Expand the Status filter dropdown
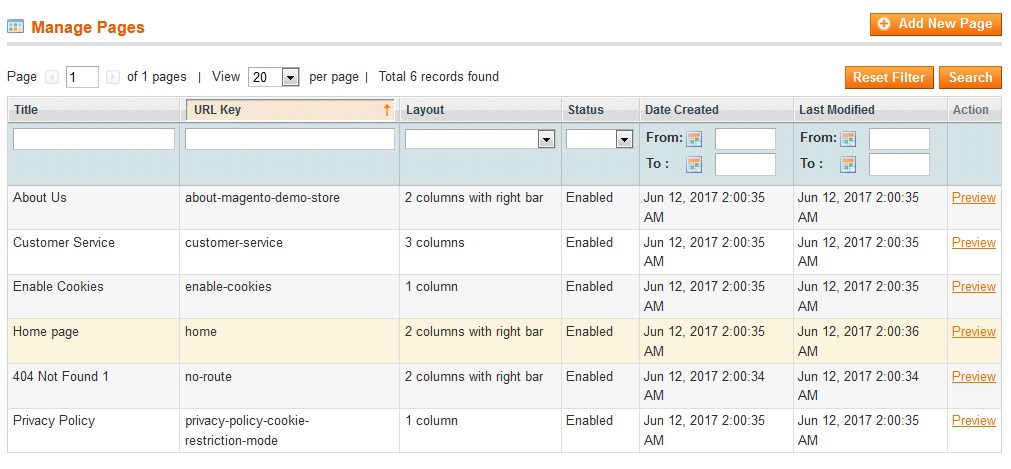 (x=599, y=139)
